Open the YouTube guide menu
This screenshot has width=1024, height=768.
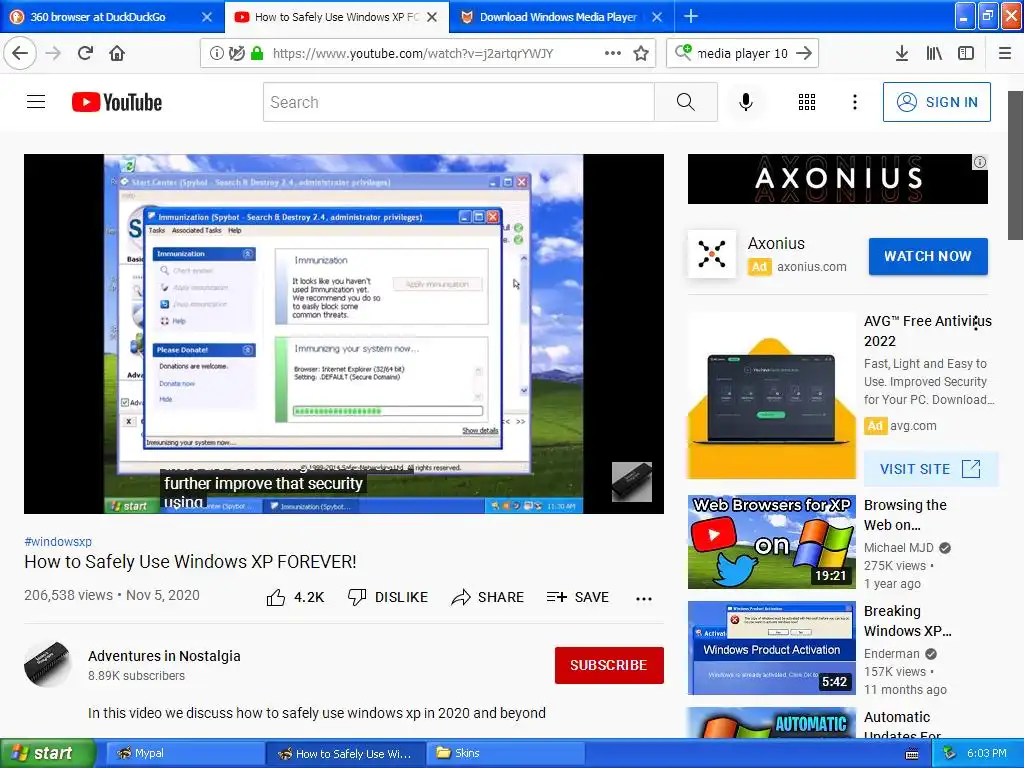pos(36,102)
